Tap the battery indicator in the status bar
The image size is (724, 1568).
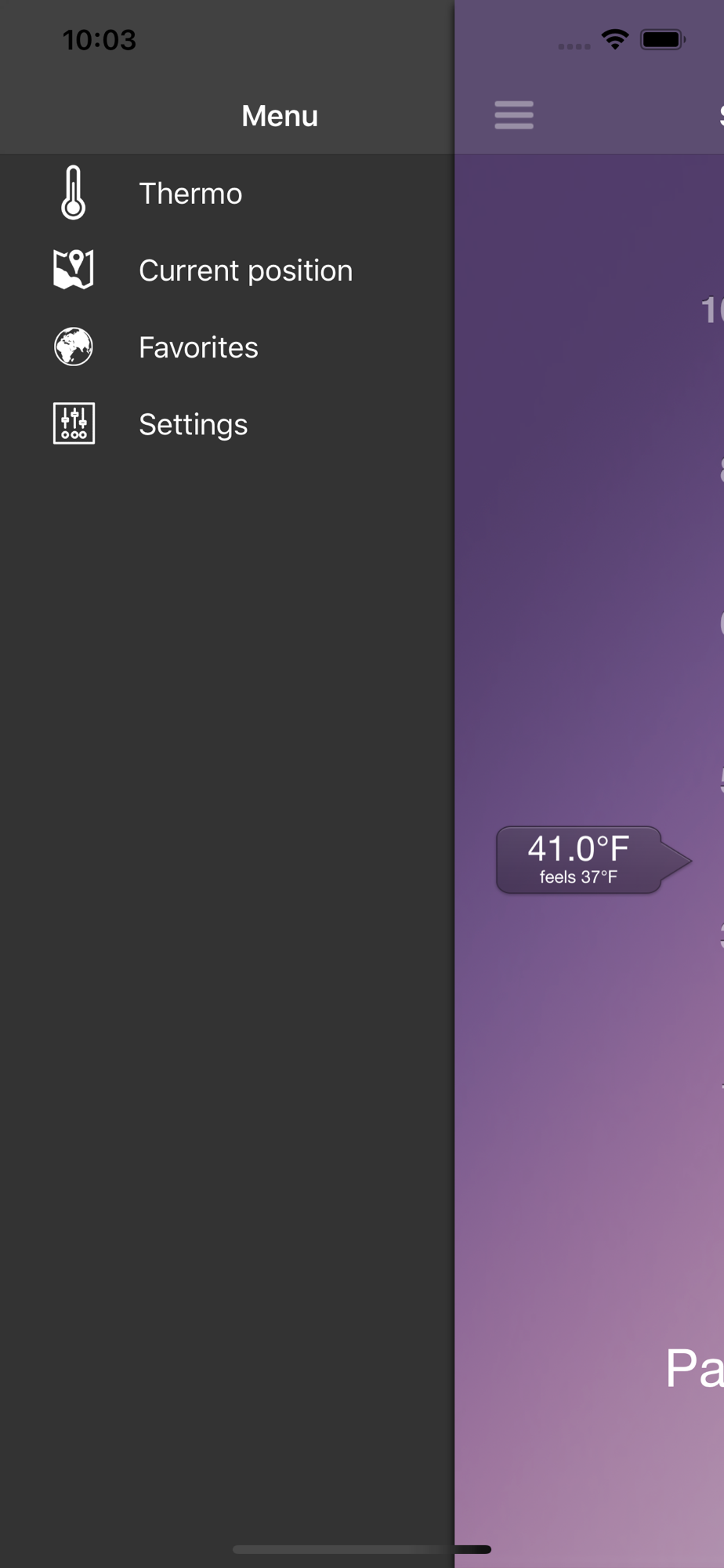point(663,39)
